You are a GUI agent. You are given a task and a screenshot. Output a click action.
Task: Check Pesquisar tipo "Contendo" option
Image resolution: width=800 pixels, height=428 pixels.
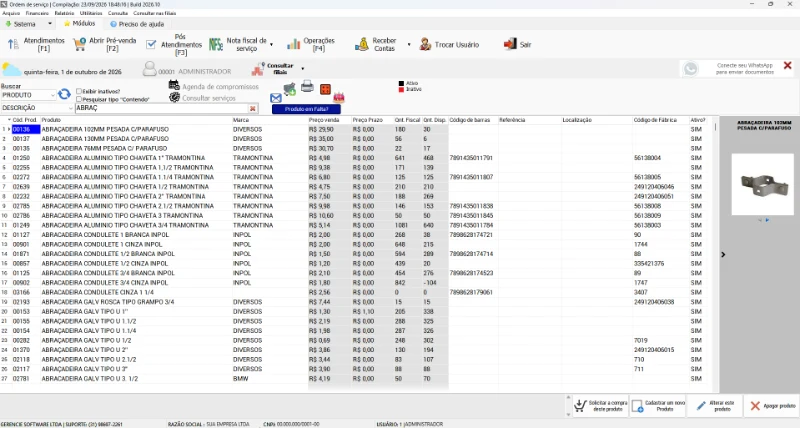click(x=79, y=99)
